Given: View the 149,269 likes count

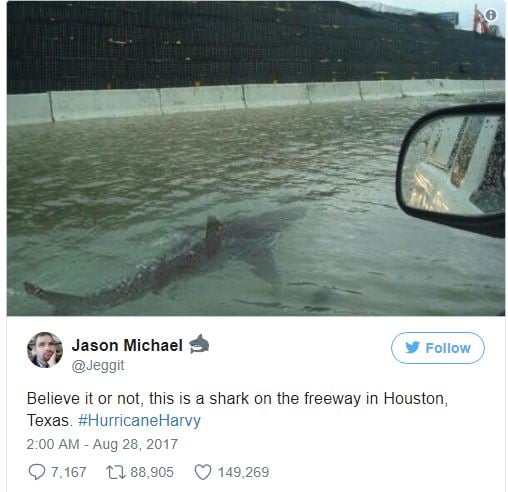Looking at the screenshot, I should [x=243, y=472].
